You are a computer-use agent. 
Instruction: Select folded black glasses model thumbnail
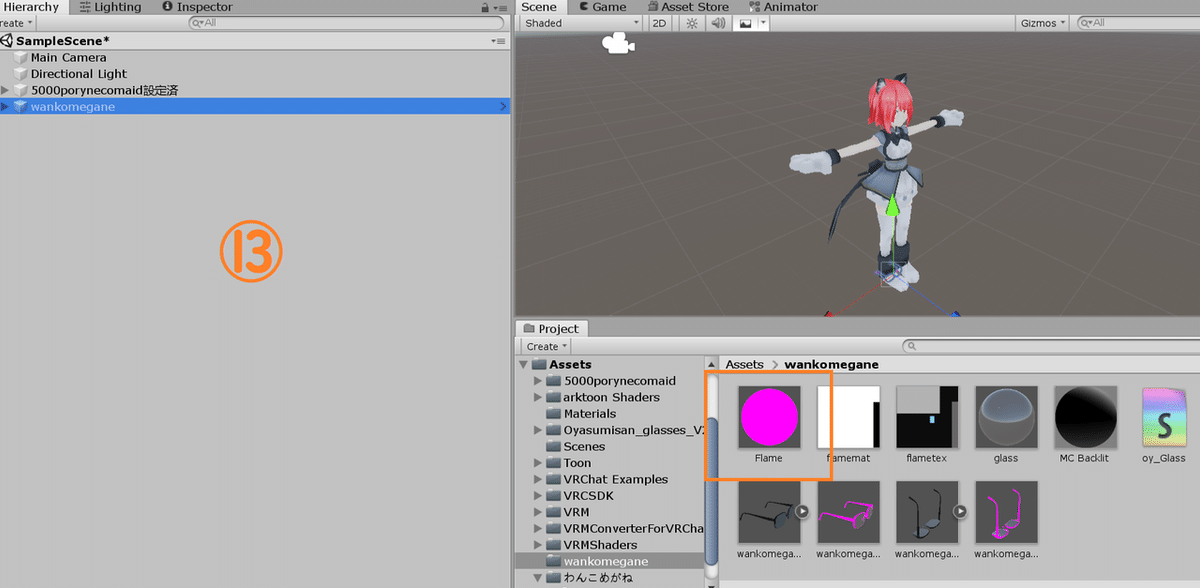927,512
